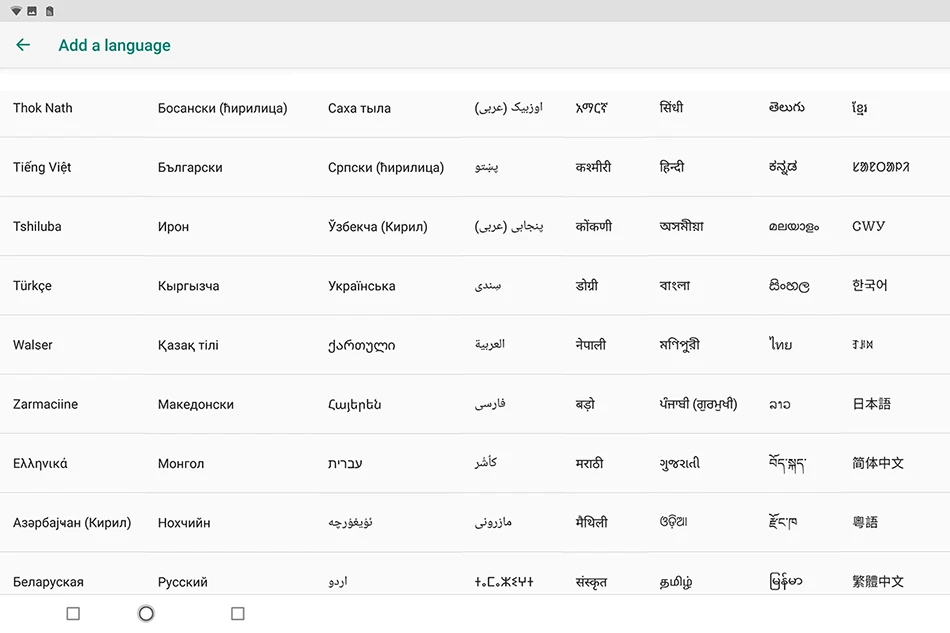
Task: Select Русский language
Action: pyautogui.click(x=182, y=582)
